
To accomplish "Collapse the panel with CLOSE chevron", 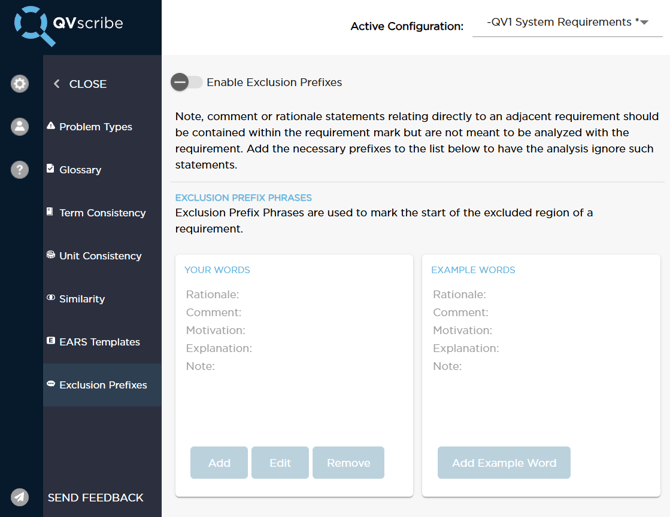I will [57, 84].
